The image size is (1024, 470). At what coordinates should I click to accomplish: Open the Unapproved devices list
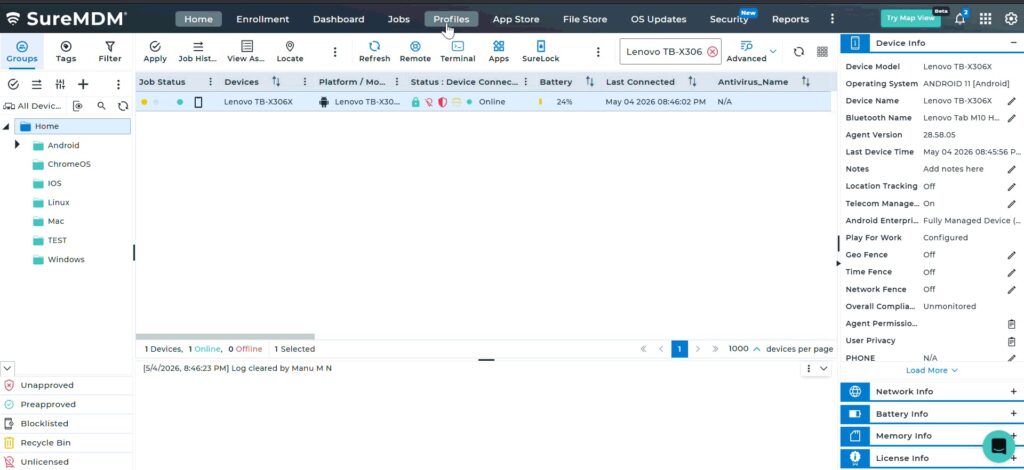(47, 385)
